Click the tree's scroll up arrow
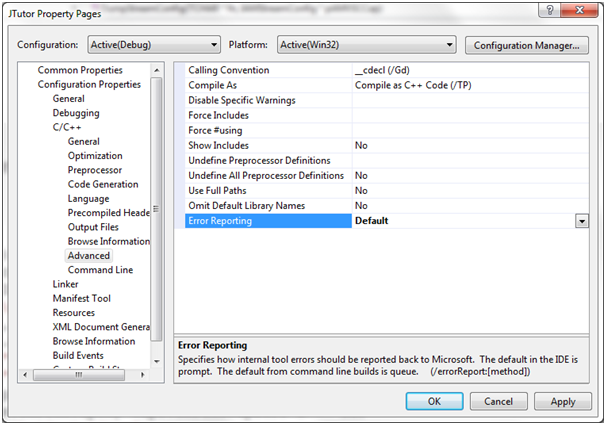The width and height of the screenshot is (606, 425). [157, 70]
